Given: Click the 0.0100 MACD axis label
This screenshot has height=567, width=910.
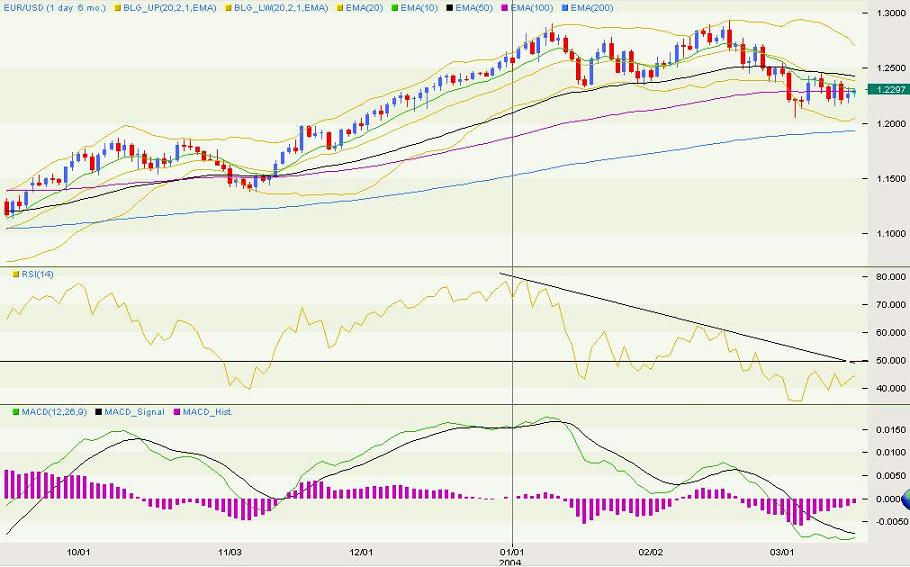Looking at the screenshot, I should (x=892, y=453).
